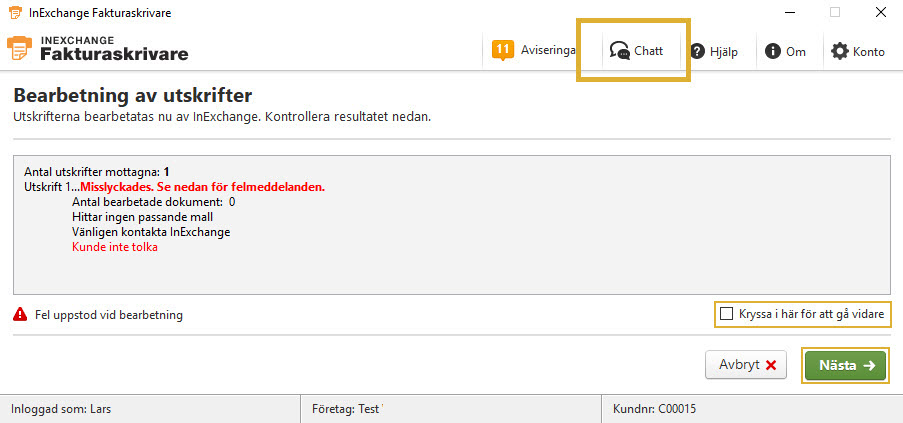
Task: Click the Om info icon
Action: click(x=772, y=51)
